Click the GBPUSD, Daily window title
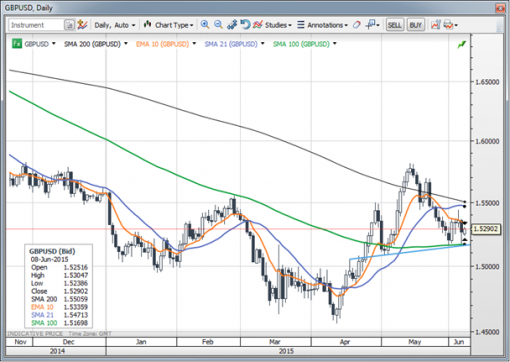Image resolution: width=510 pixels, height=362 pixels. click(x=29, y=8)
